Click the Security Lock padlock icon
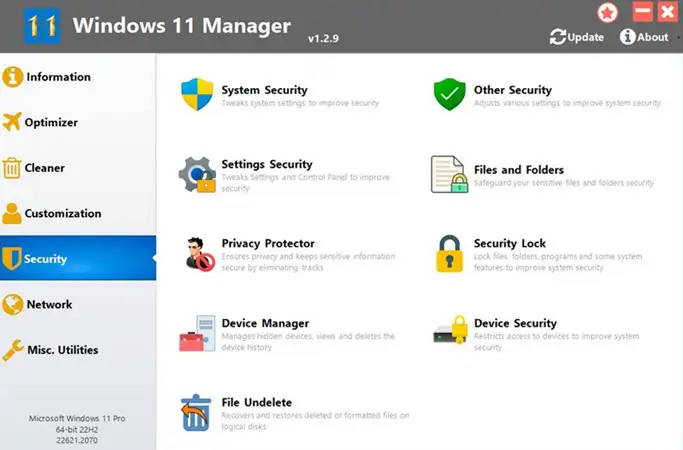 450,254
